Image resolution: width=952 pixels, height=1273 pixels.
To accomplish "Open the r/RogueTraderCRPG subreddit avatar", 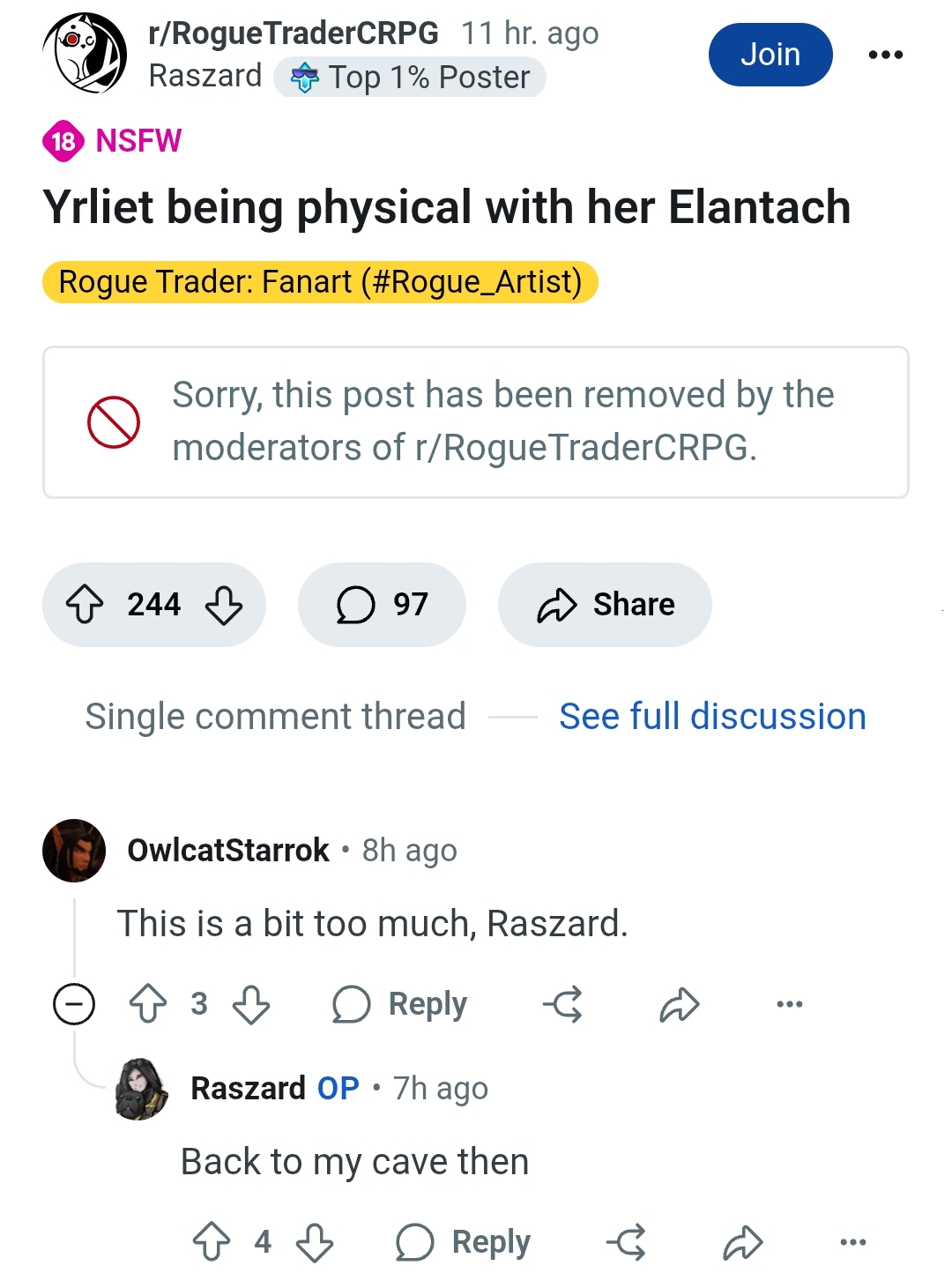I will [85, 55].
